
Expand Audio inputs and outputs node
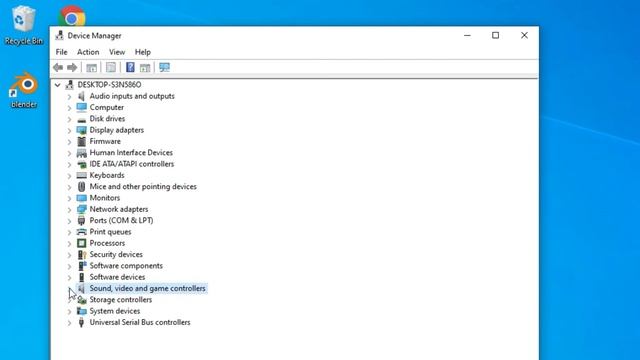[69, 96]
